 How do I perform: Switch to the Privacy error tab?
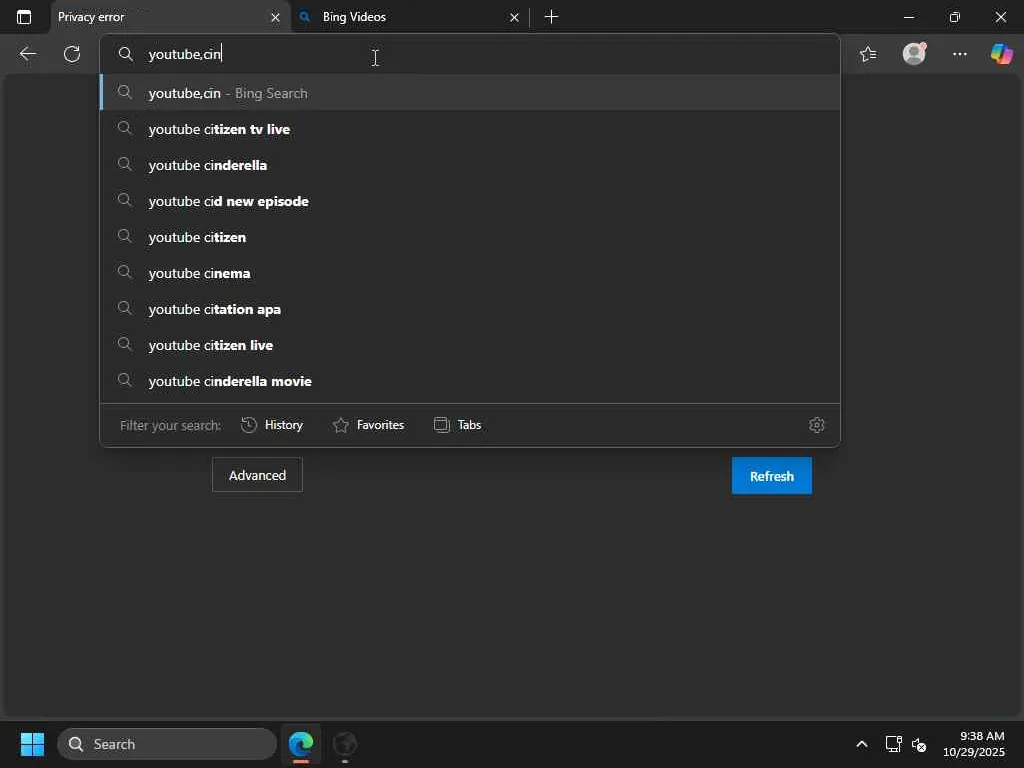point(170,17)
